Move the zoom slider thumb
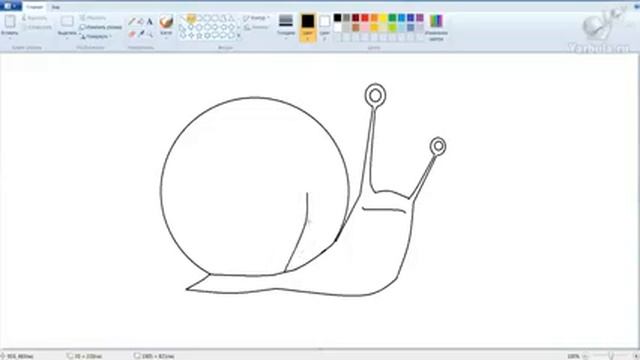The height and width of the screenshot is (360, 640). (611, 356)
